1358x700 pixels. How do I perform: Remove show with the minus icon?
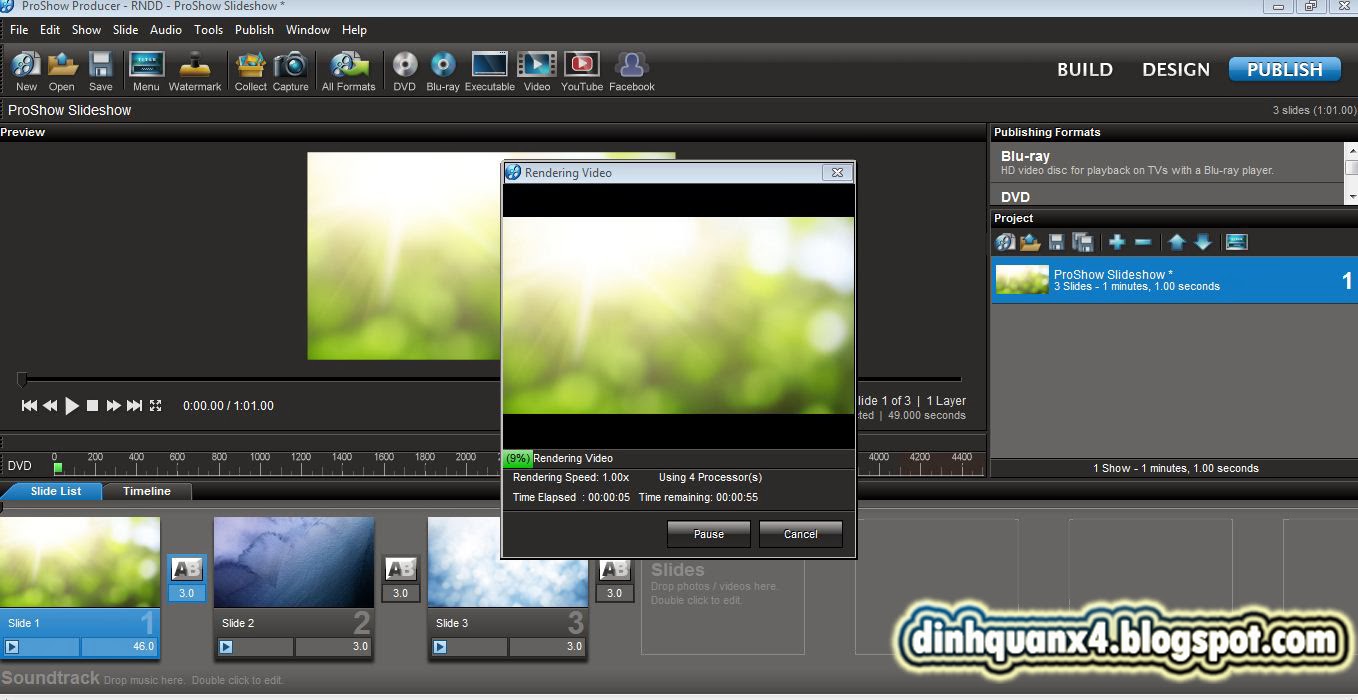coord(1143,242)
